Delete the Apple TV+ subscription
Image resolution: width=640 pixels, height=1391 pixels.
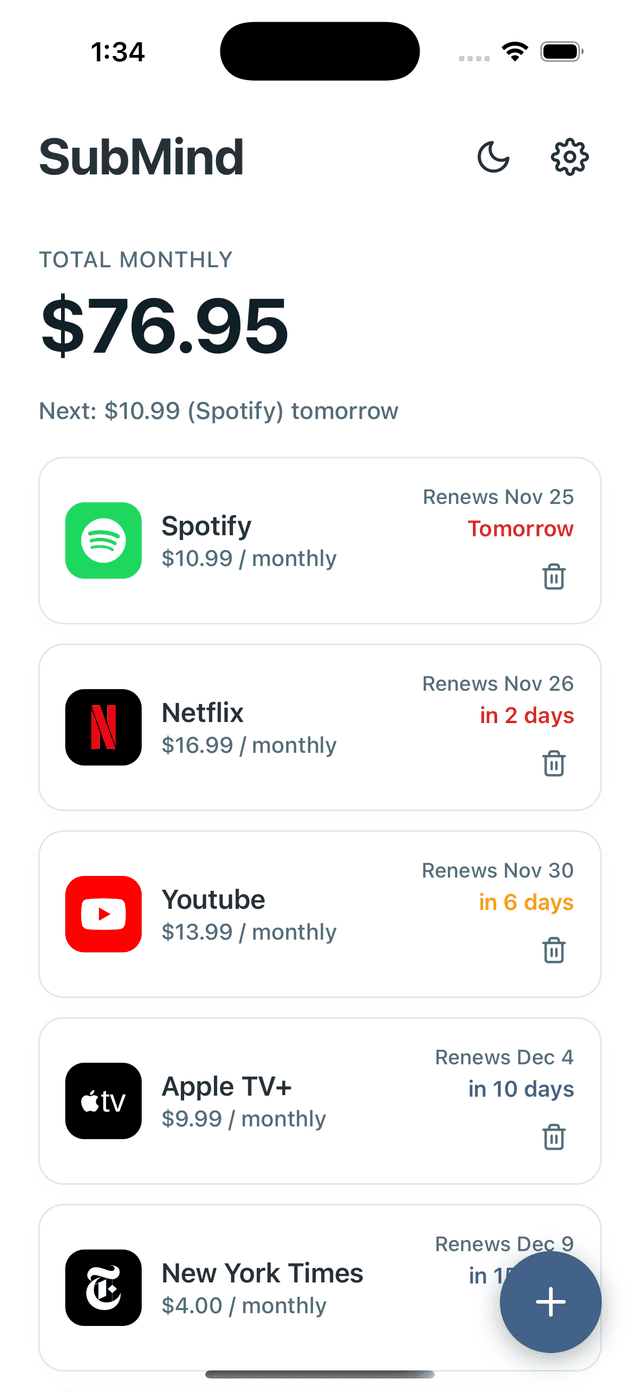[554, 1137]
